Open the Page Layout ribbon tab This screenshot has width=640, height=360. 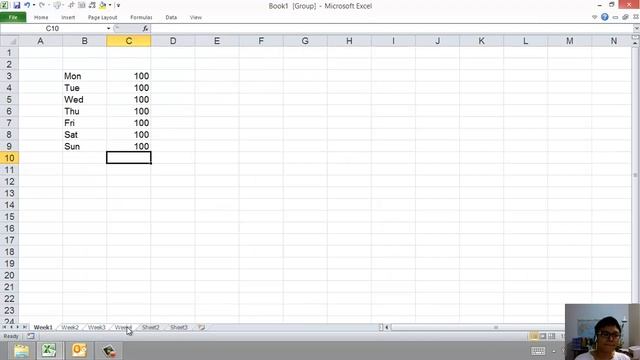click(x=102, y=18)
